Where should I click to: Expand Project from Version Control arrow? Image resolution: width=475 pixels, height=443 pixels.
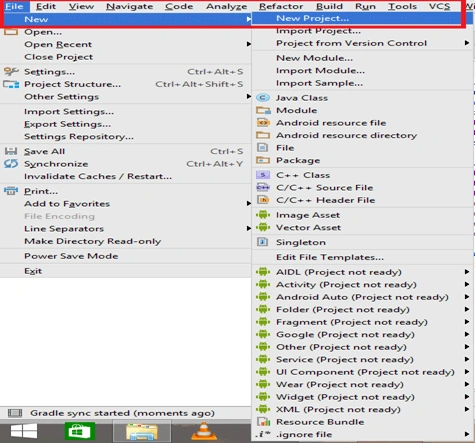pos(467,43)
